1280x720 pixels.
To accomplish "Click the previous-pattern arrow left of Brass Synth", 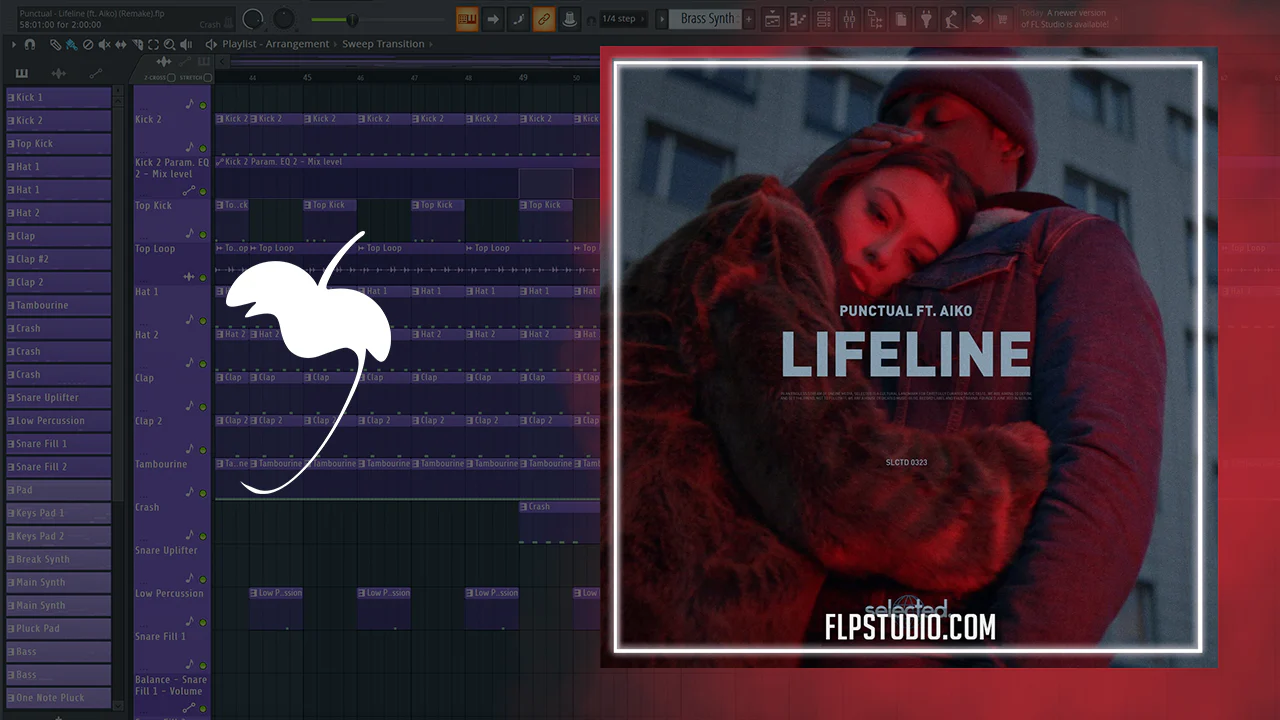I will (x=662, y=18).
